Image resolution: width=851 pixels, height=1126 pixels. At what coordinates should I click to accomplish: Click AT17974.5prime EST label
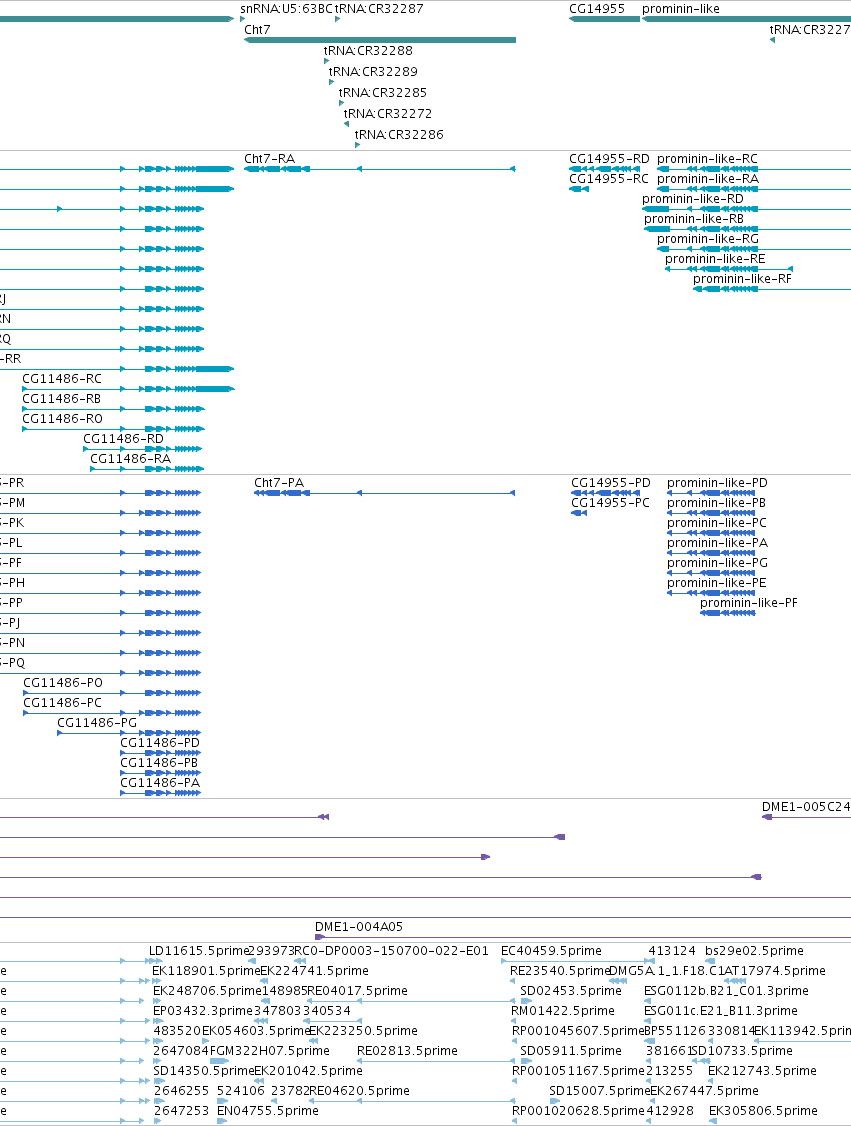click(x=775, y=971)
